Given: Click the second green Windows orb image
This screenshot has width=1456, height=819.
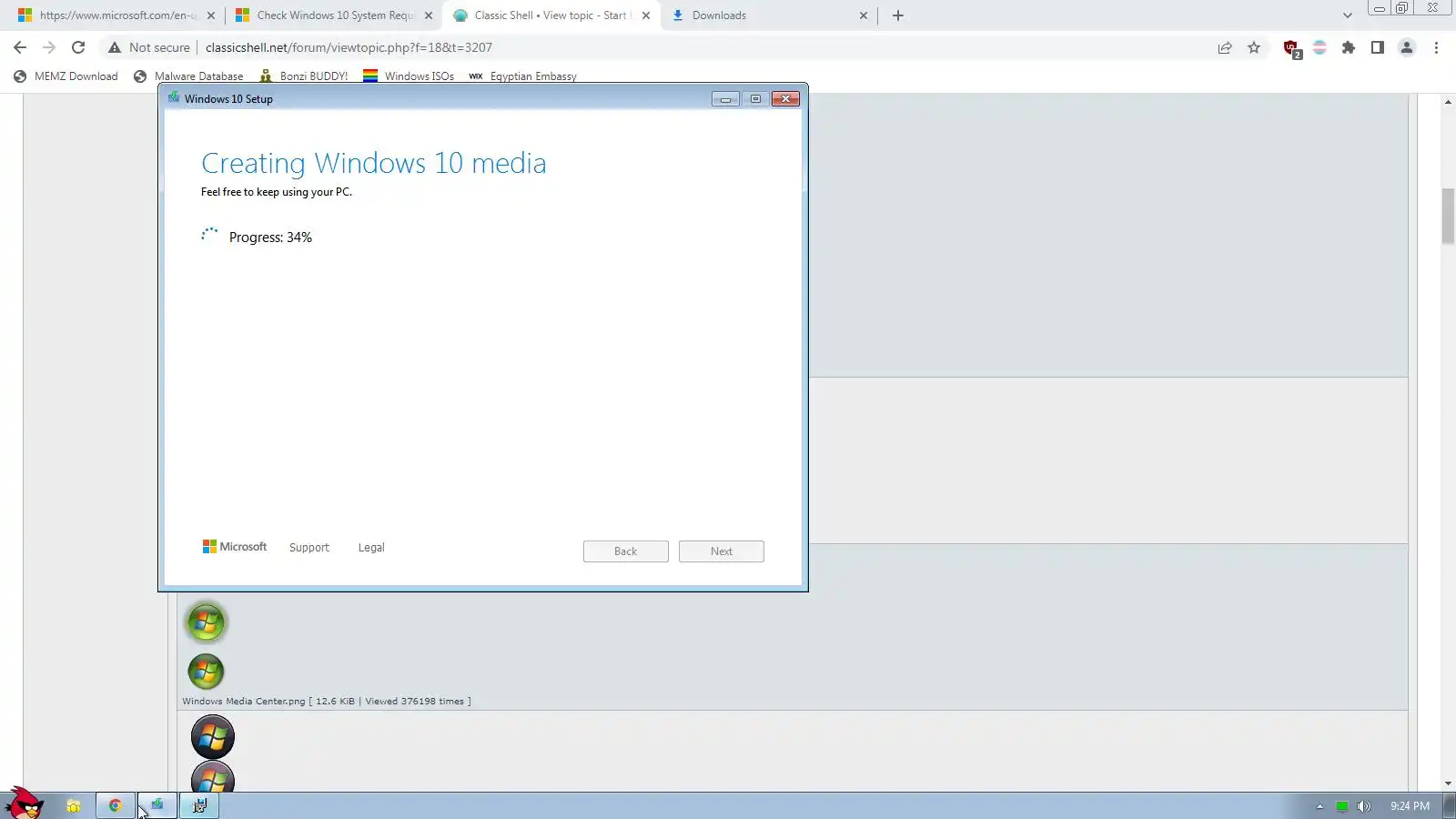Looking at the screenshot, I should (206, 672).
